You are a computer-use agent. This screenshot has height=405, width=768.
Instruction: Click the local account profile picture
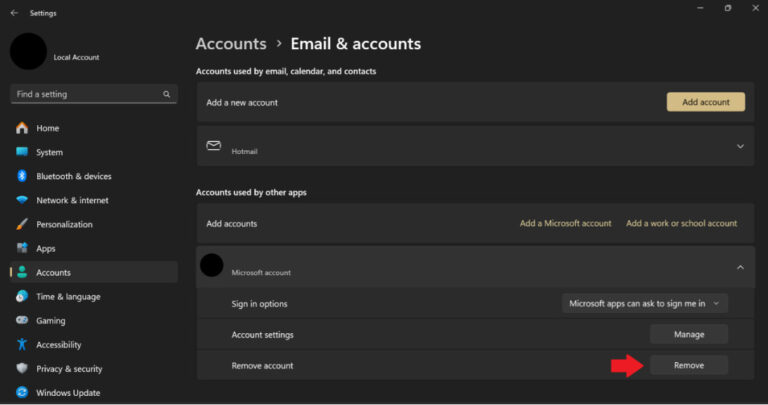(x=28, y=51)
